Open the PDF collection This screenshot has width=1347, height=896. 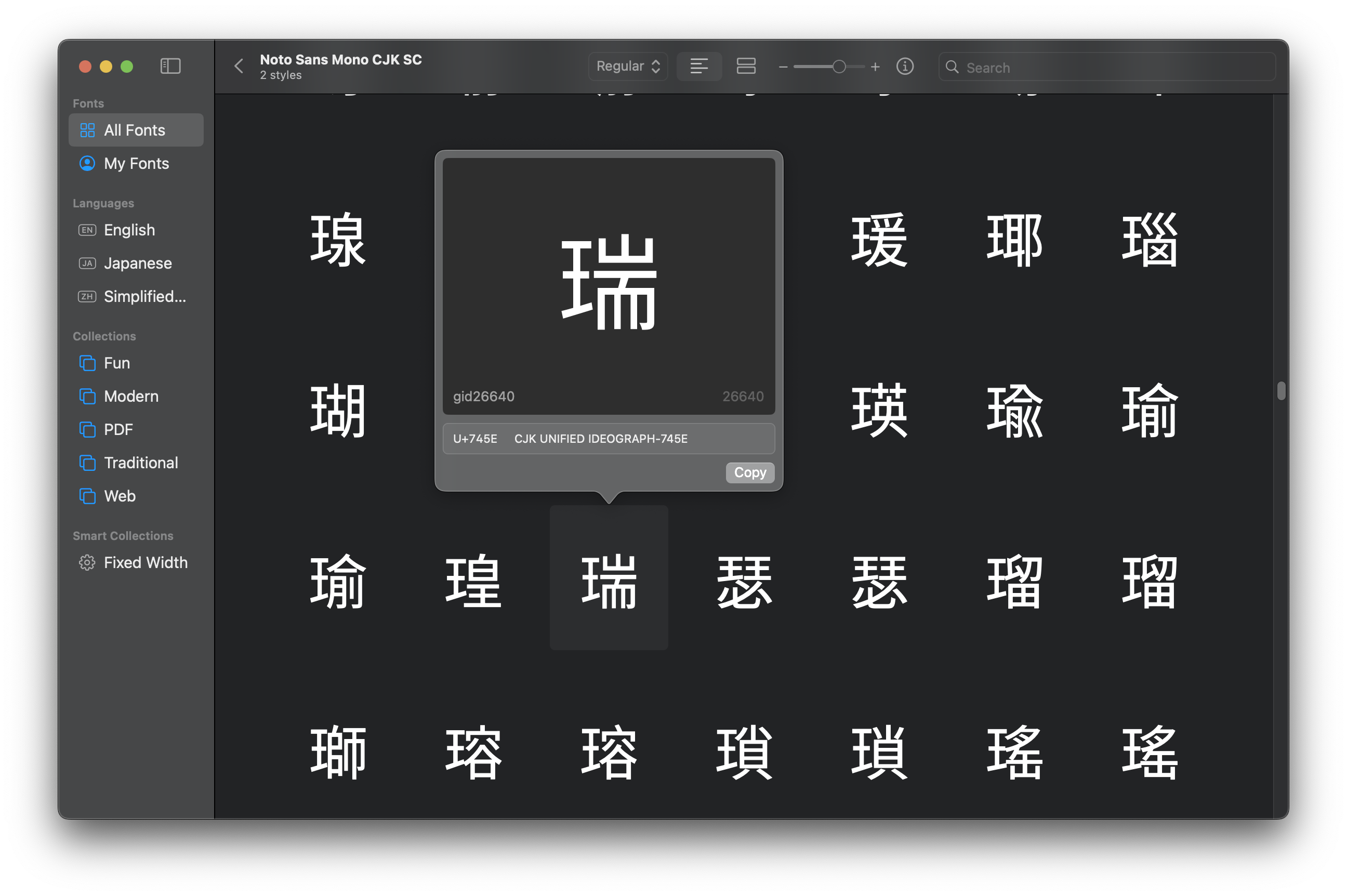[117, 429]
